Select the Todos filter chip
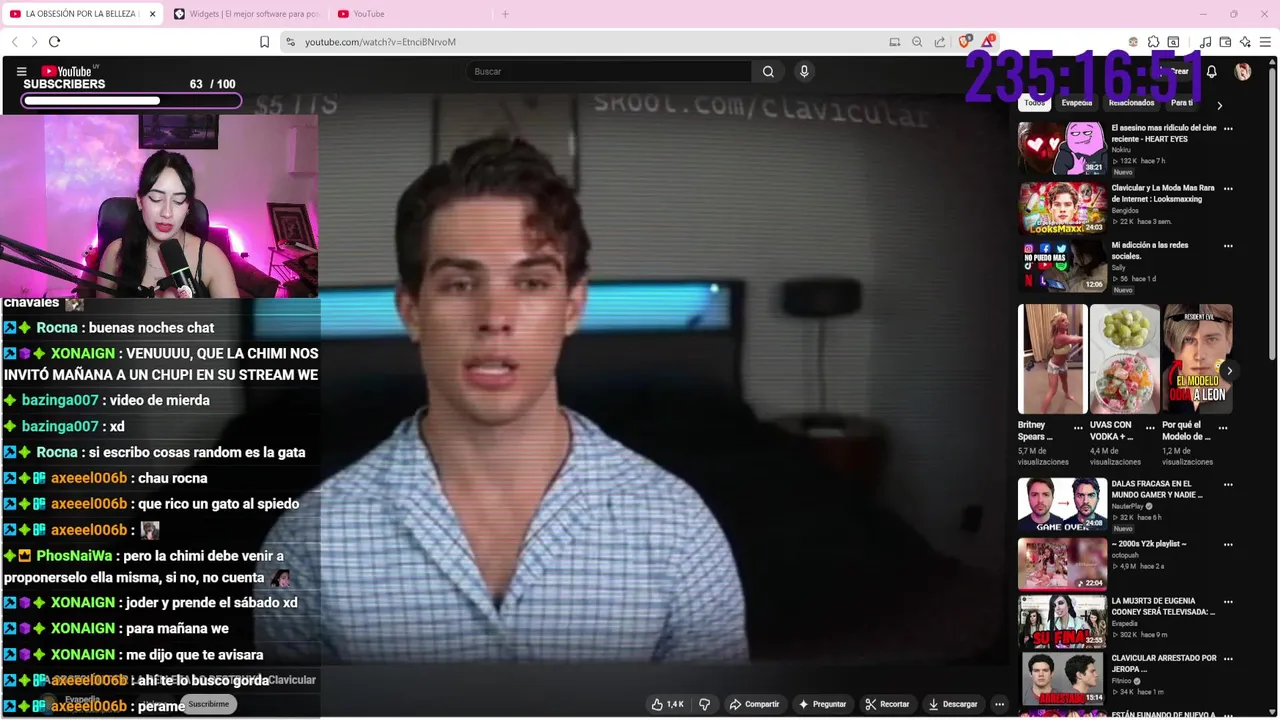Screen dimensions: 1280x720 (x=1034, y=103)
